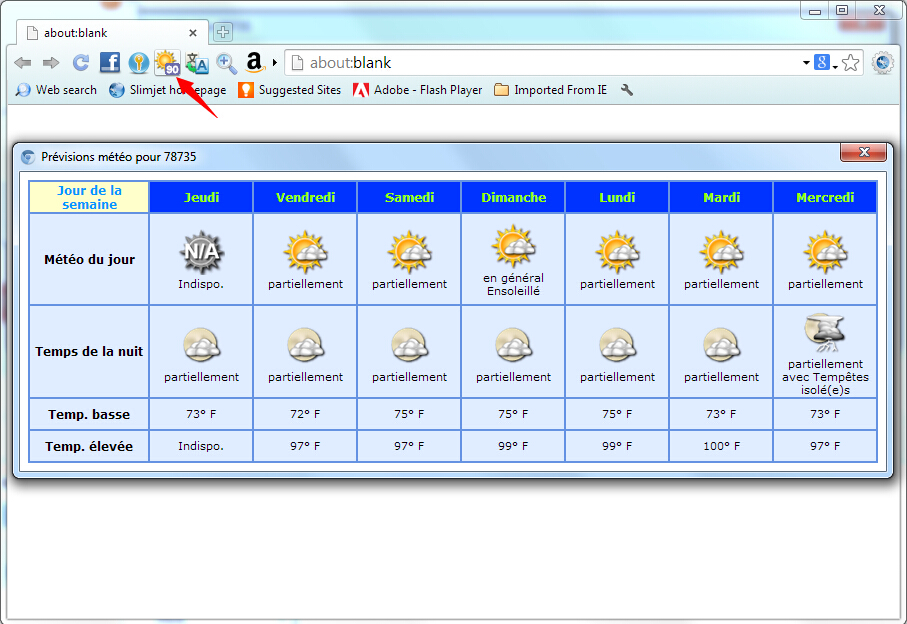The height and width of the screenshot is (624, 907).
Task: Expand the Google search engine dropdown
Action: click(825, 62)
